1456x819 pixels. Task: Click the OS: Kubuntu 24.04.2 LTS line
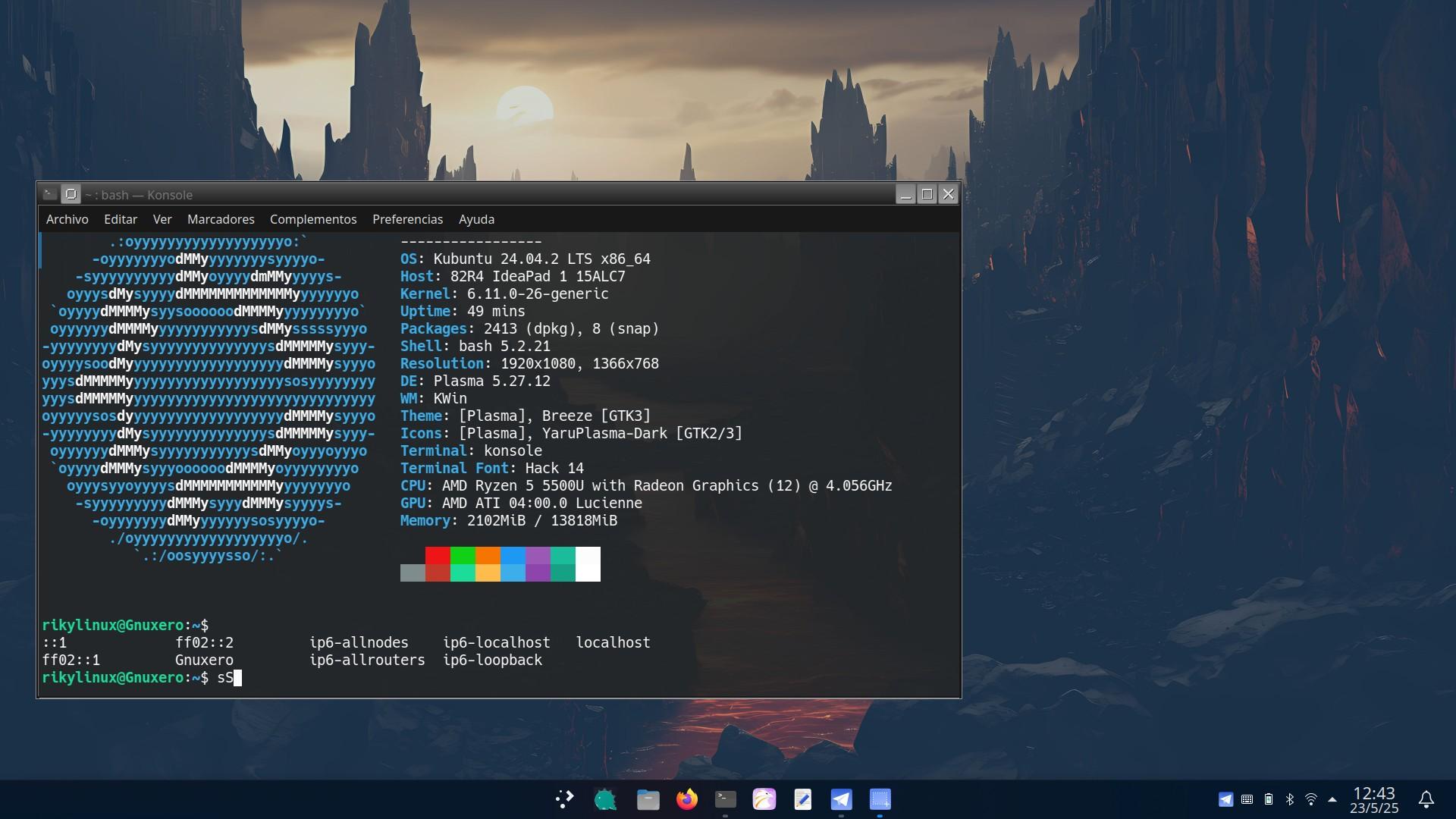pos(526,259)
